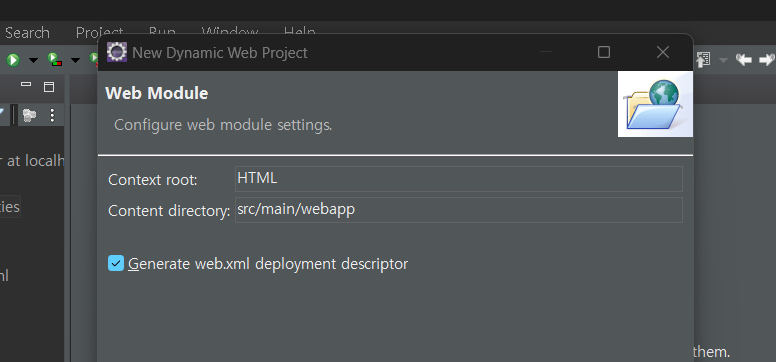The image size is (776, 362).
Task: Open the Project menu
Action: click(99, 31)
